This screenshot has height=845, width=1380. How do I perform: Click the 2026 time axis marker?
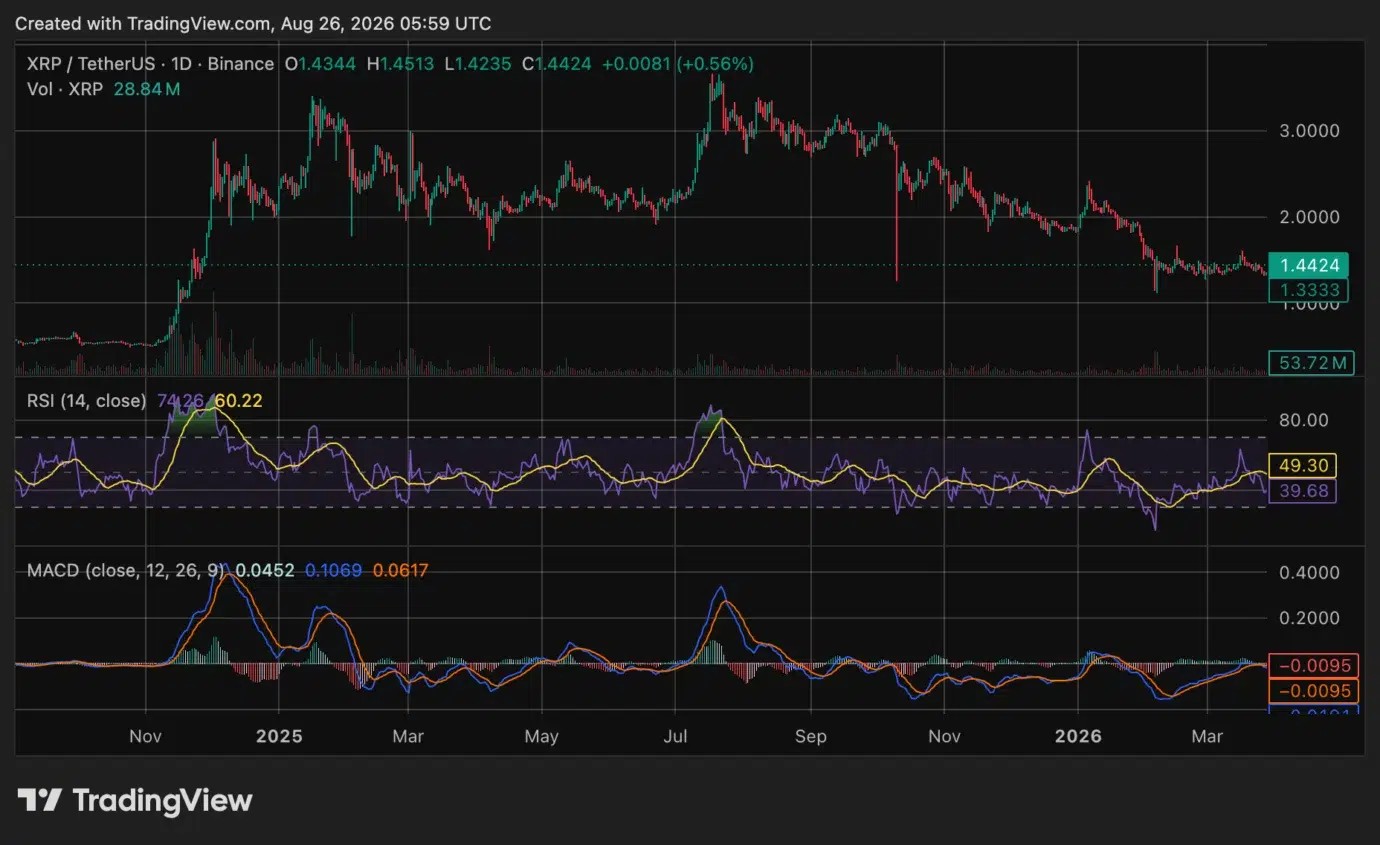point(1079,736)
